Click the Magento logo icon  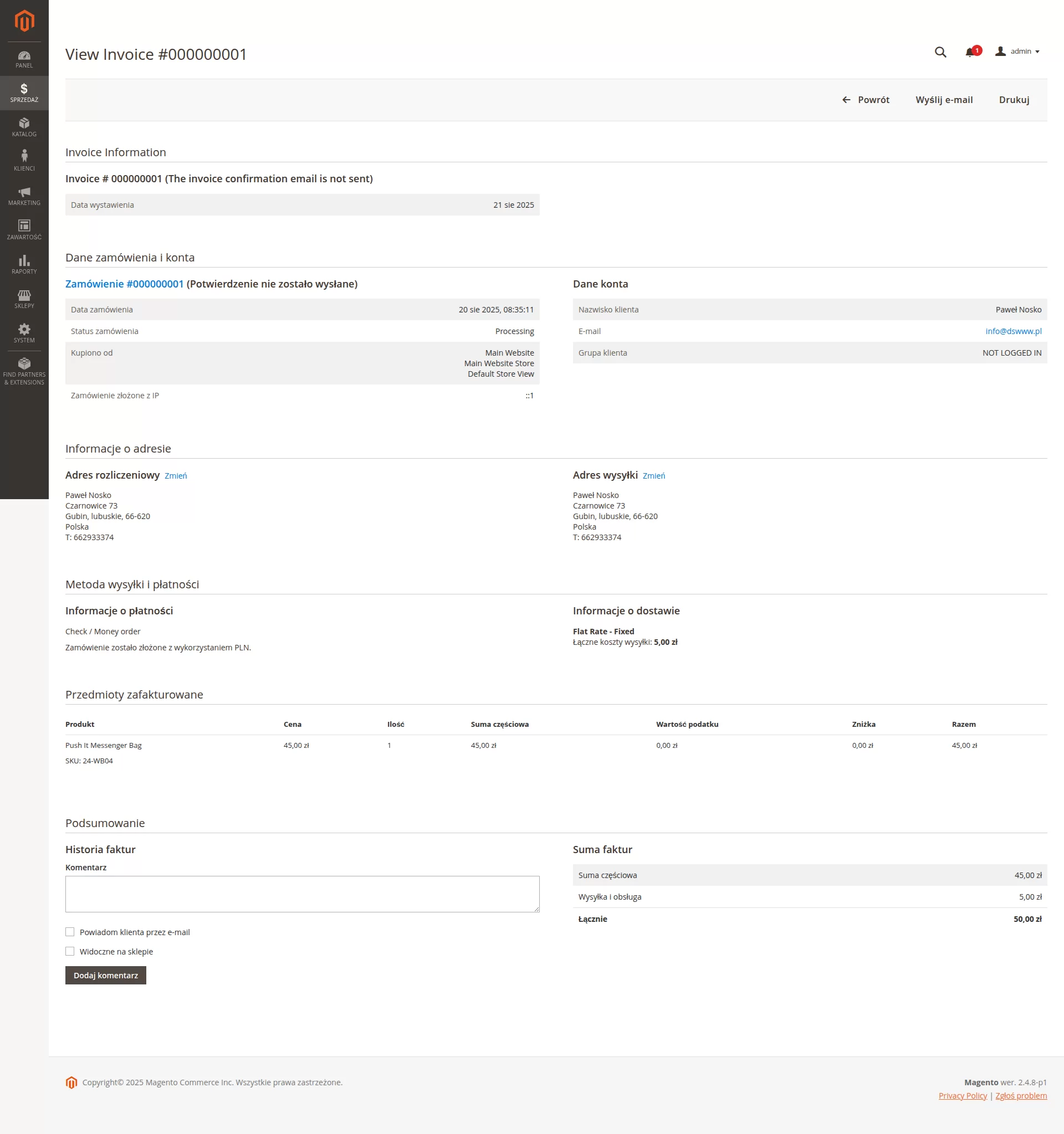pyautogui.click(x=24, y=21)
